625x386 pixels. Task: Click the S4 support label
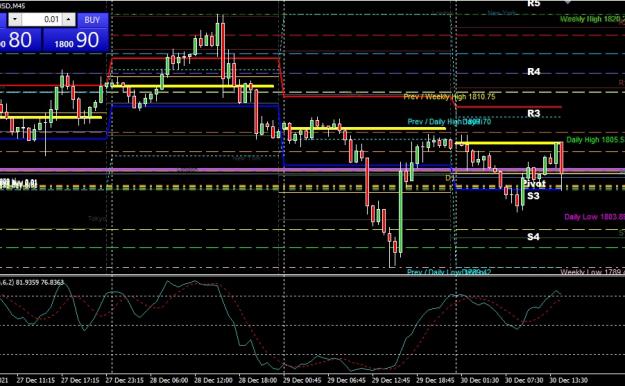[x=533, y=237]
